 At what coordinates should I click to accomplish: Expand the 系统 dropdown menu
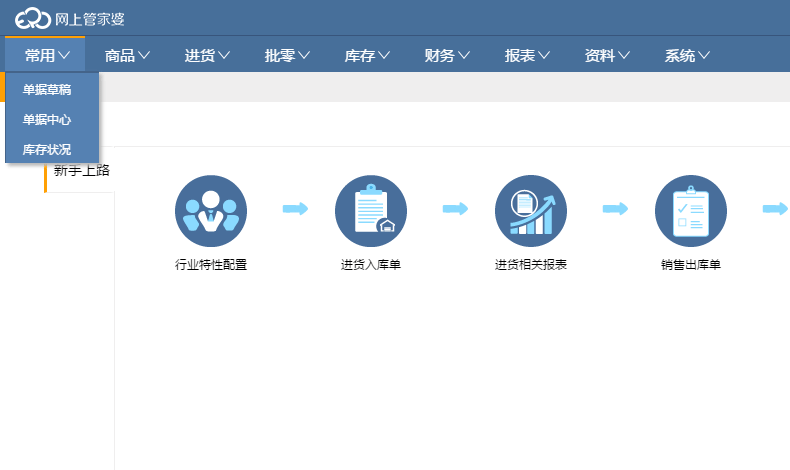[687, 55]
